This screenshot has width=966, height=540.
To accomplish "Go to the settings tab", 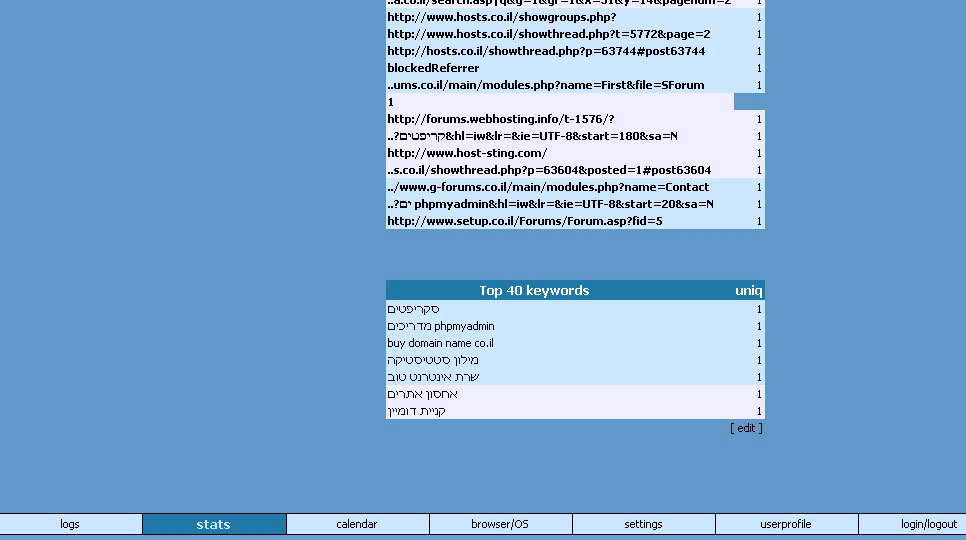I will point(643,524).
